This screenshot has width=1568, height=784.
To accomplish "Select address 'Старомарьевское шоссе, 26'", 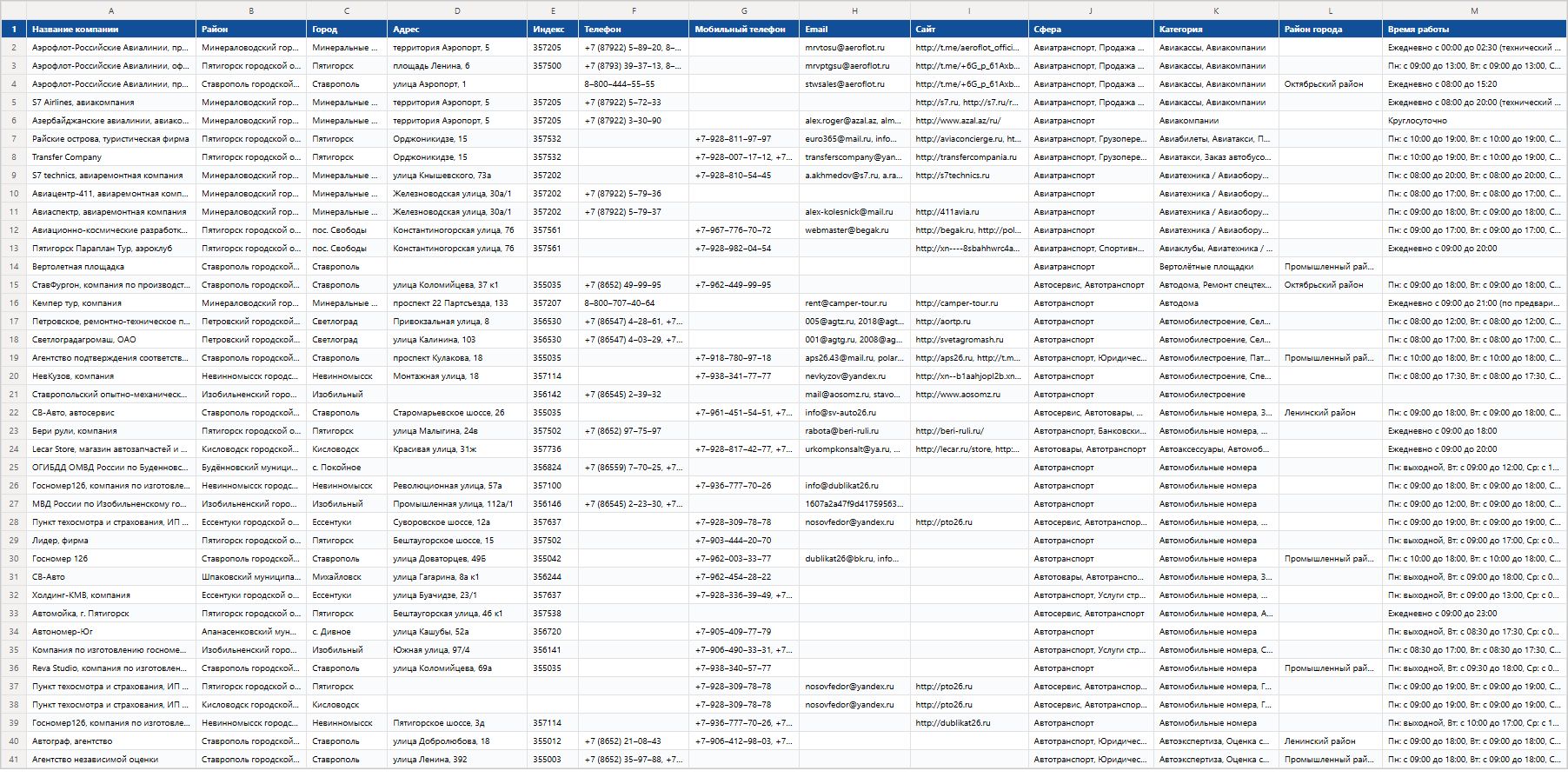I will (x=457, y=413).
